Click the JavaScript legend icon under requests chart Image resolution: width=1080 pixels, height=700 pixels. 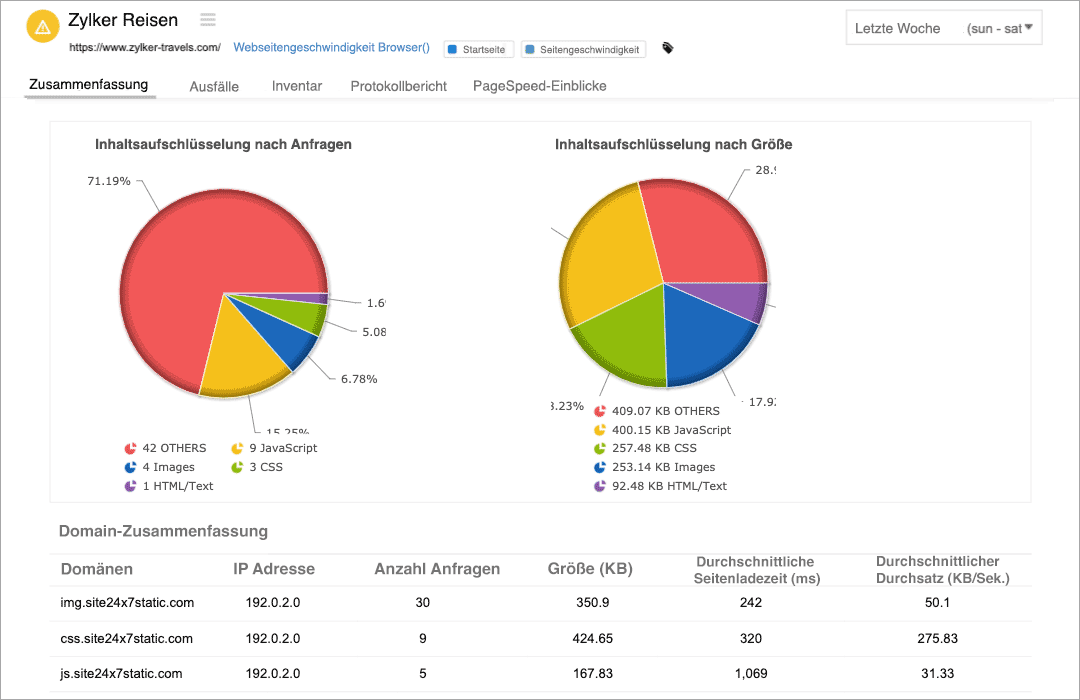click(x=238, y=449)
